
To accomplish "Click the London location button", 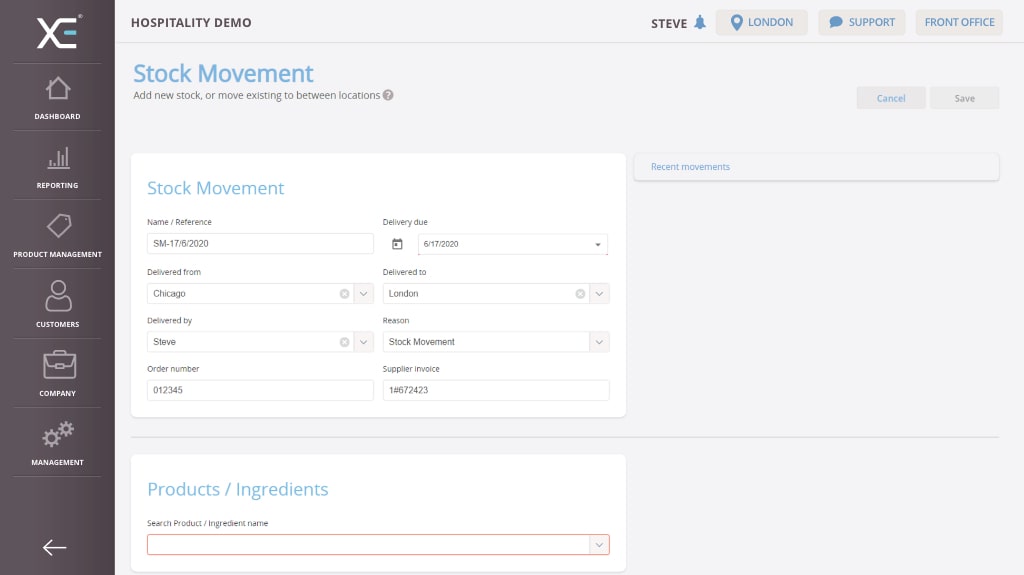I will (761, 23).
